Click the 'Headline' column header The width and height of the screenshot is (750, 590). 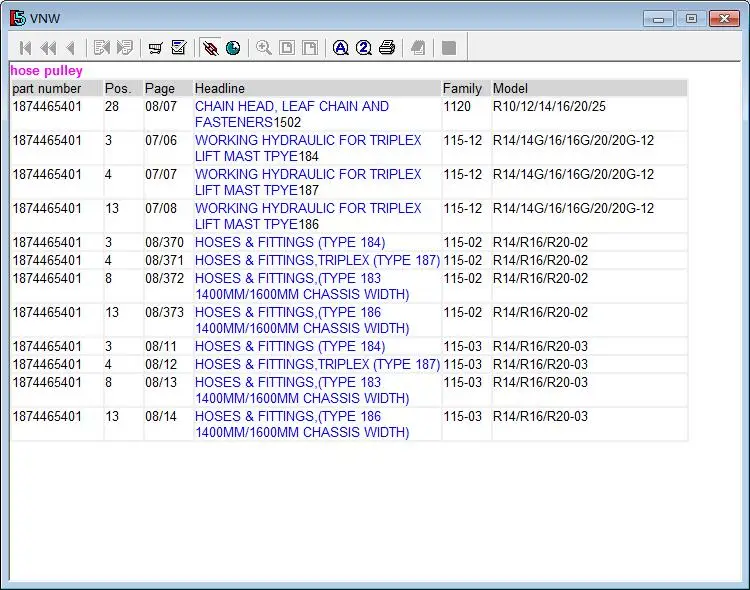[x=317, y=89]
